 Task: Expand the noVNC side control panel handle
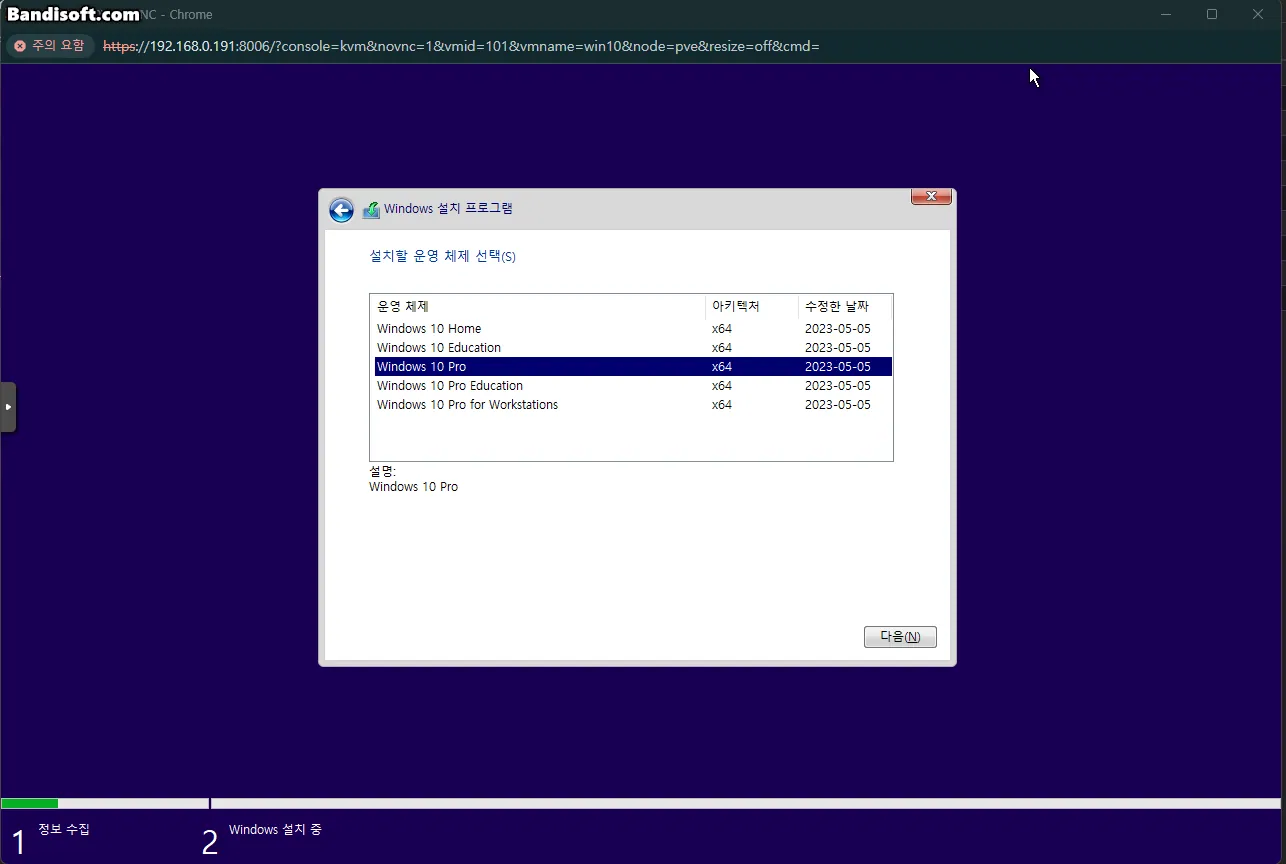point(8,407)
